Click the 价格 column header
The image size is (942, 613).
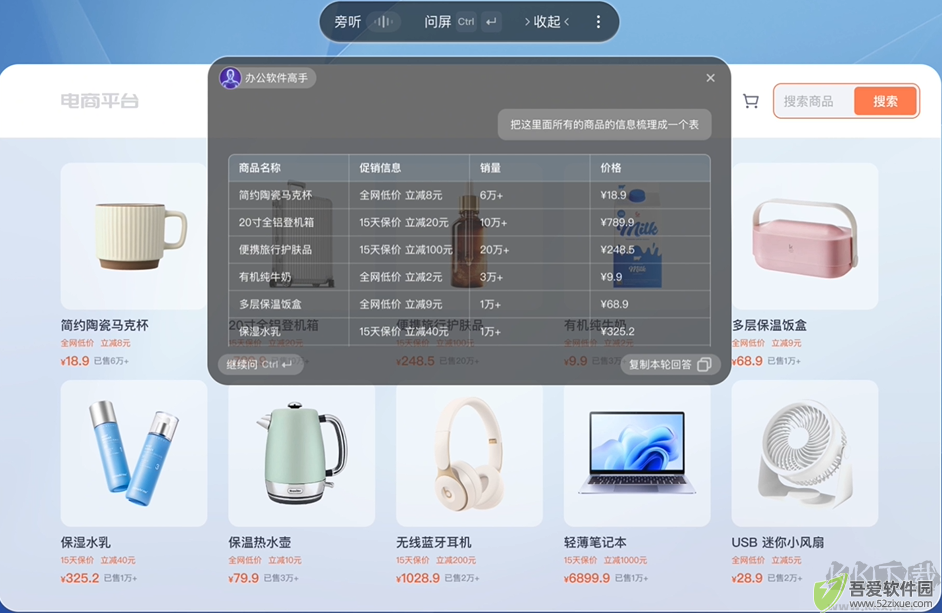[611, 168]
